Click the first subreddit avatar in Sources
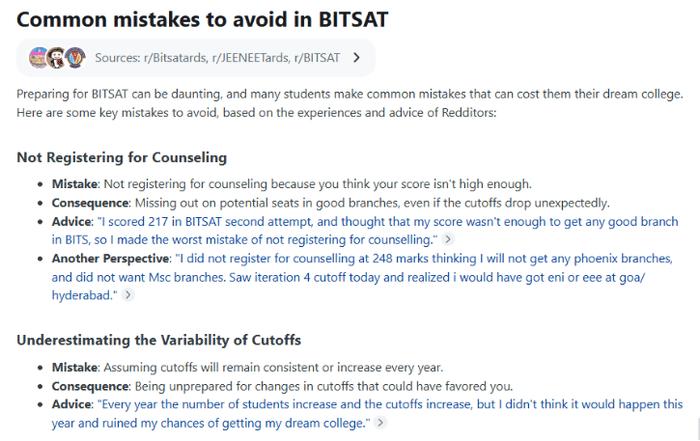Screen dimensions: 700x441 coord(39,57)
